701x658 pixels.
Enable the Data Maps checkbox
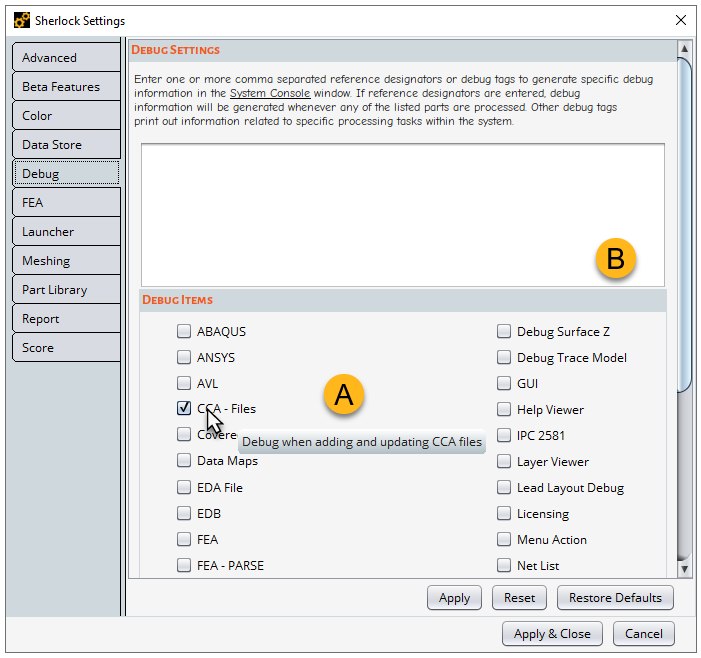[x=184, y=460]
